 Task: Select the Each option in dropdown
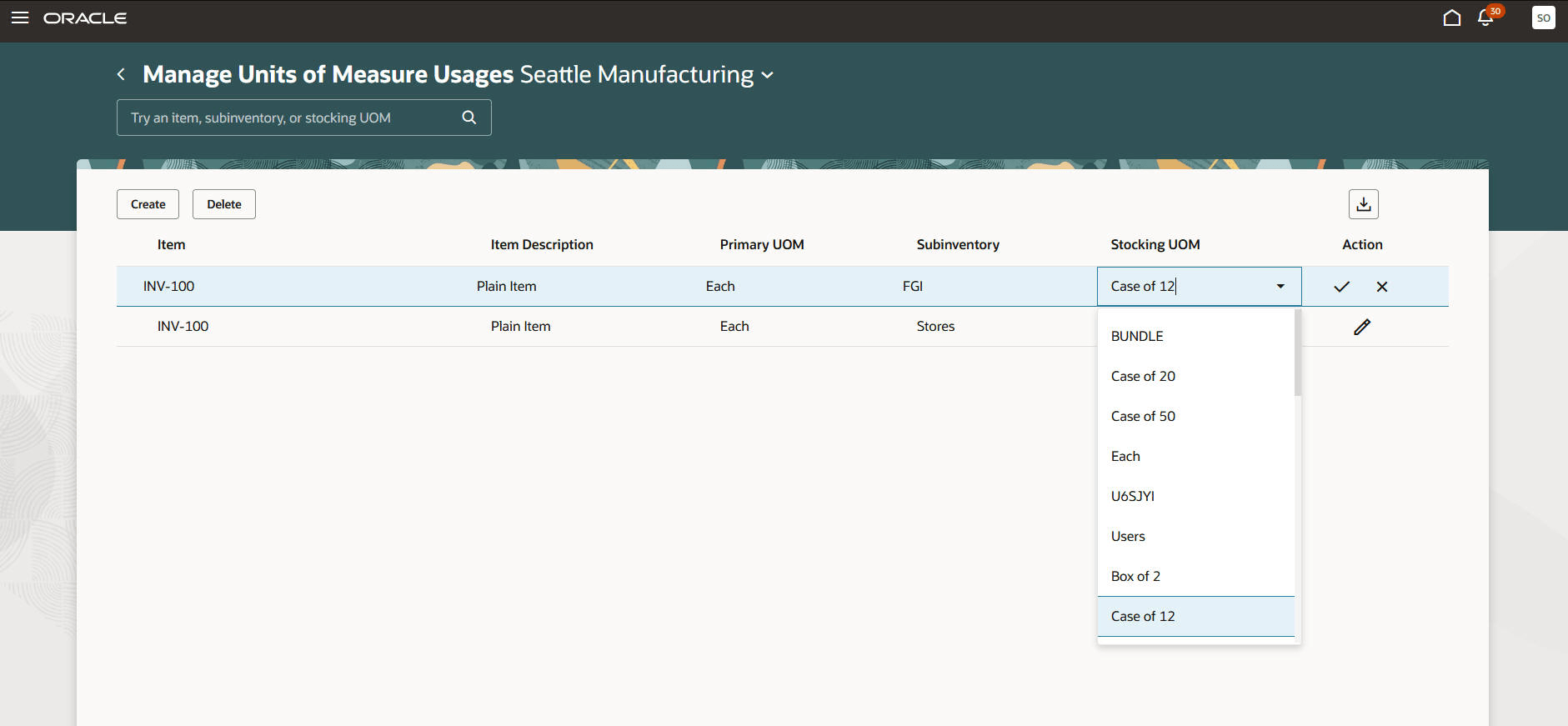(x=1195, y=456)
